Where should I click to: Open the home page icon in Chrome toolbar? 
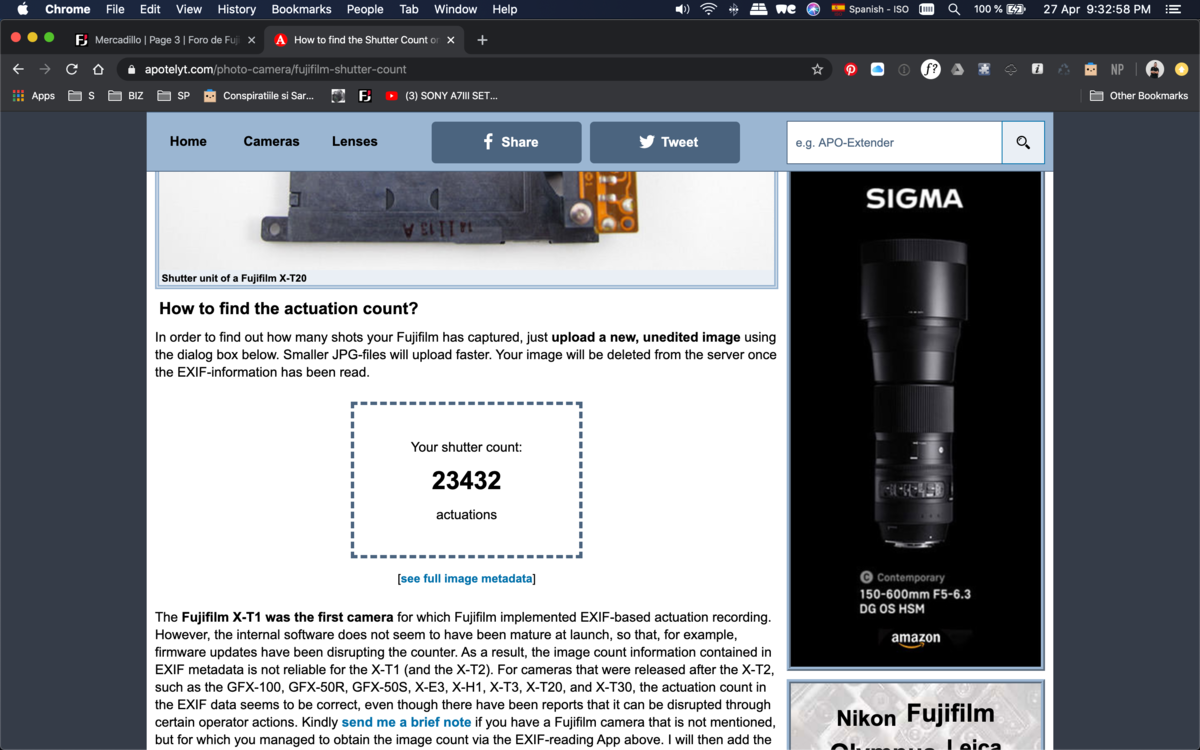pos(98,70)
